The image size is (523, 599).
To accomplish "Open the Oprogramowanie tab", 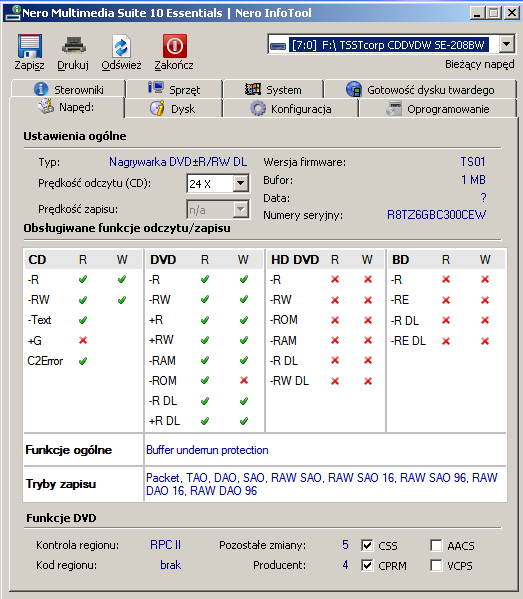I will [438, 108].
